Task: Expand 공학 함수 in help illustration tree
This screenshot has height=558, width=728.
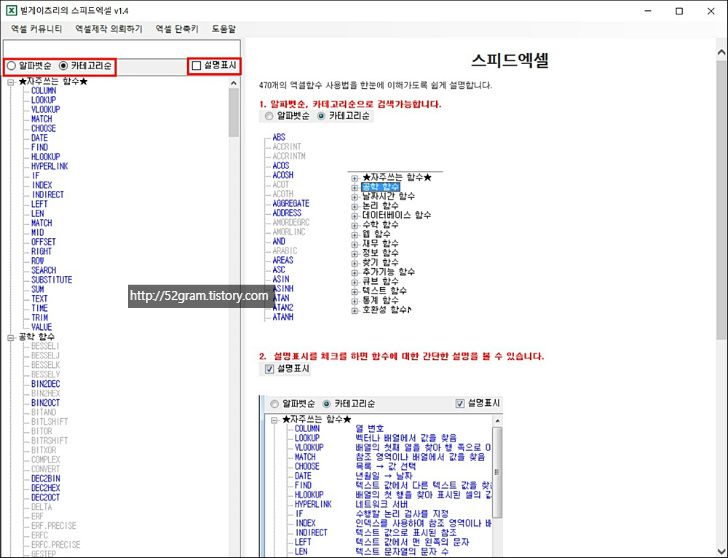Action: (355, 188)
